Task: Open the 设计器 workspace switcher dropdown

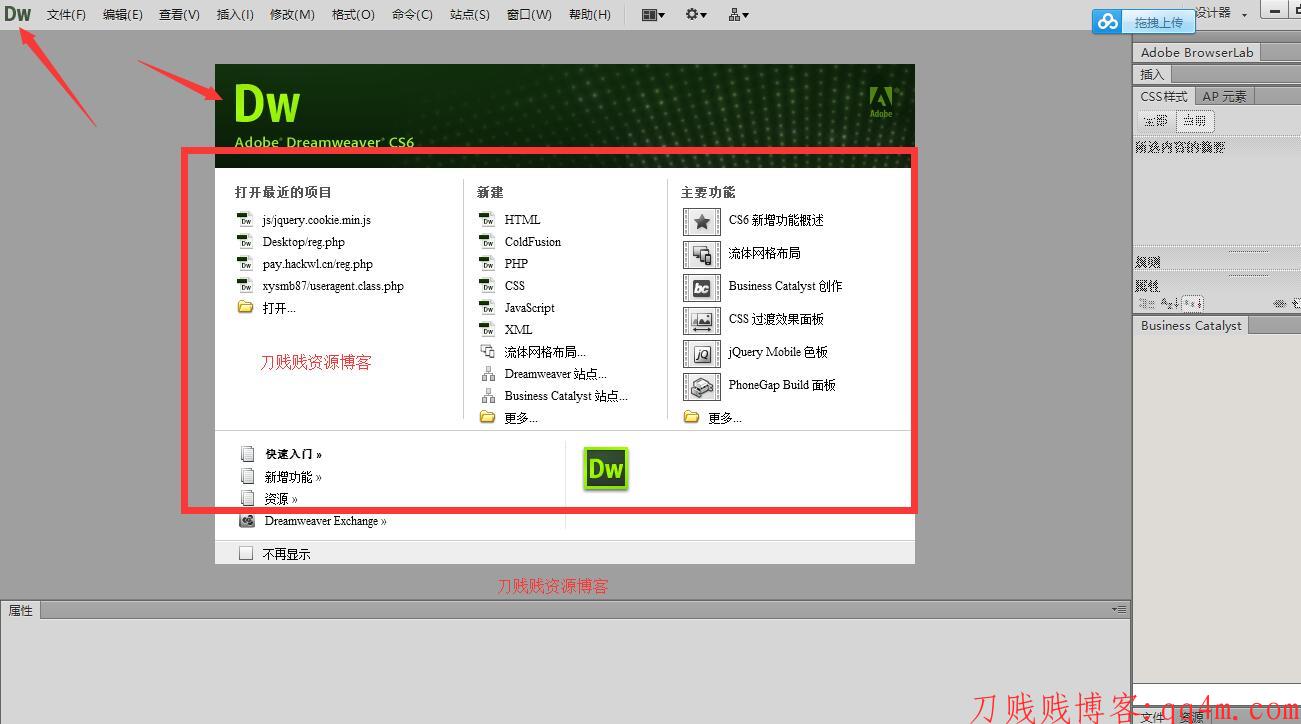Action: 1221,13
